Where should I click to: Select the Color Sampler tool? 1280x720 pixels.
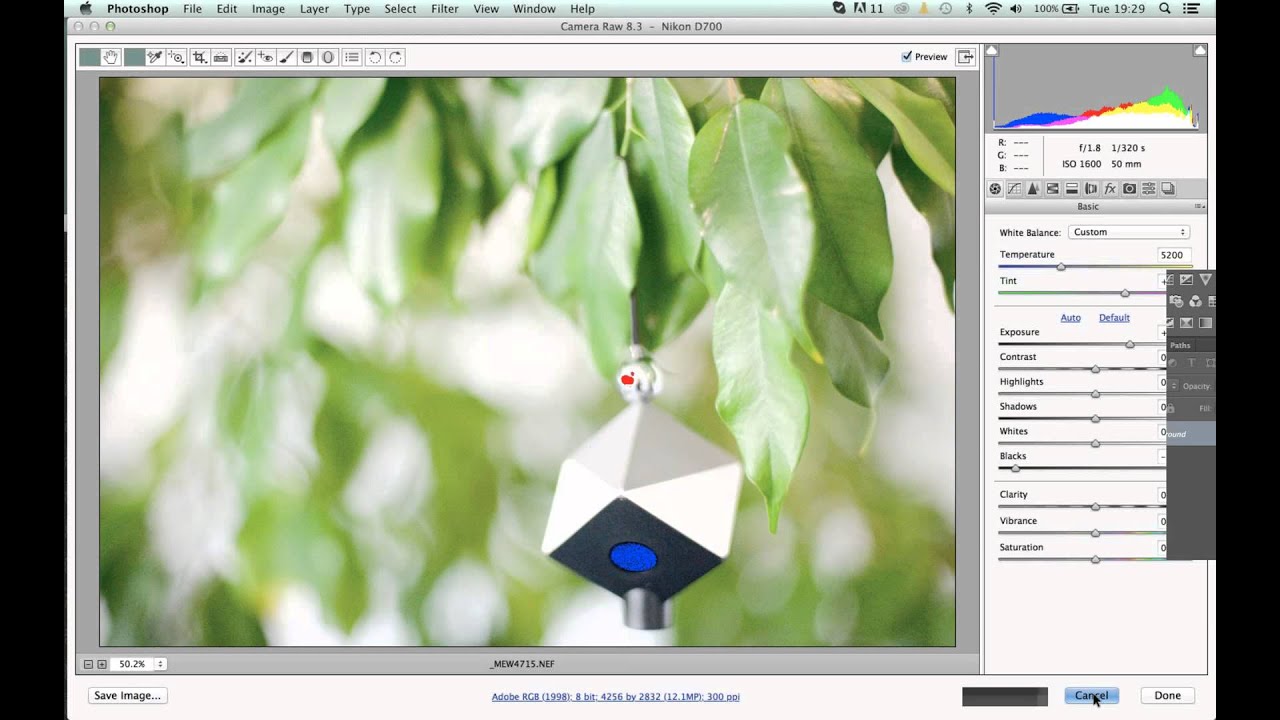click(x=155, y=57)
